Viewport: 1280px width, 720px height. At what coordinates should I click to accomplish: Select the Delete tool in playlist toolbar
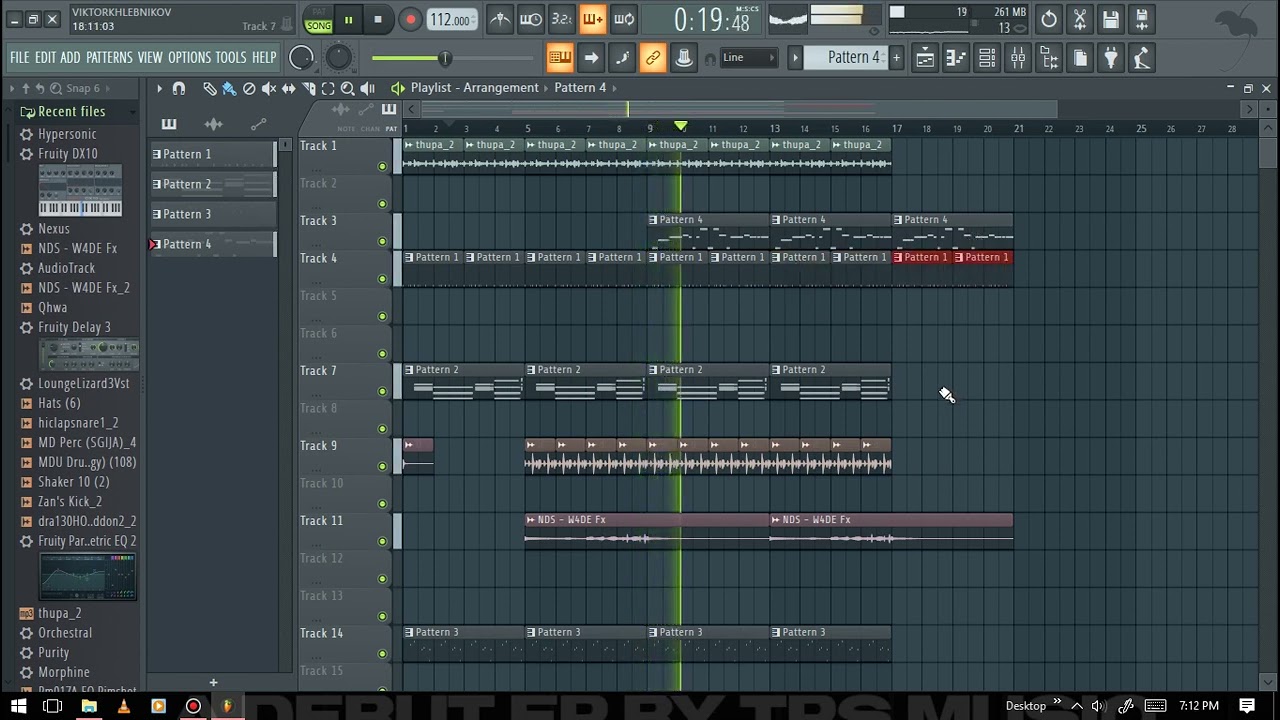[x=249, y=88]
